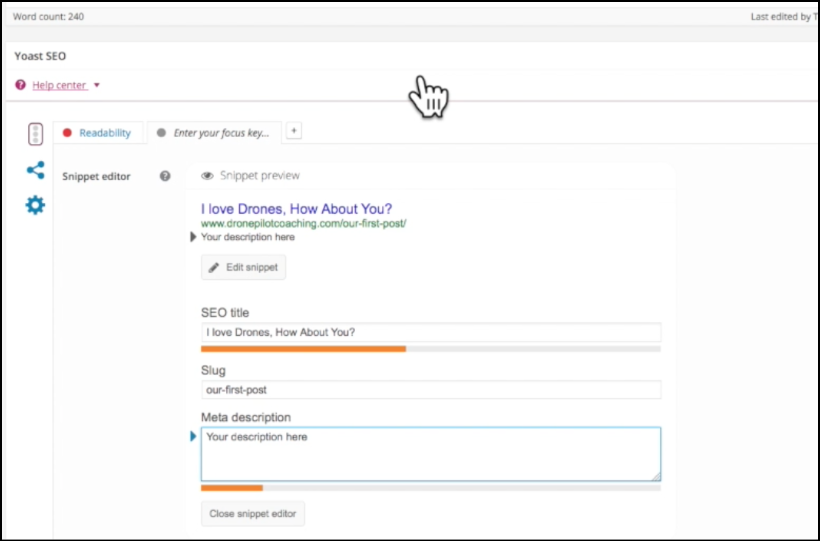Click the blue arrow beside Meta description

193,436
